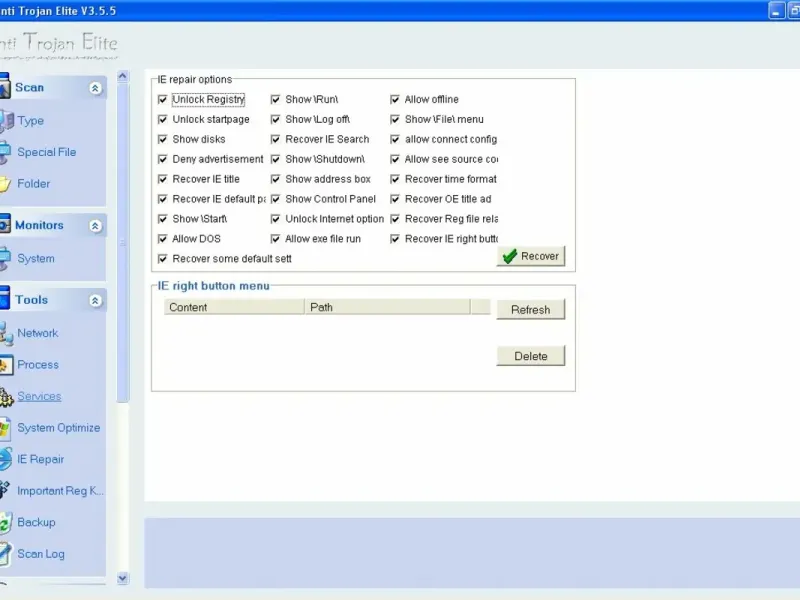Toggle Show \Start\ checkbox
The width and height of the screenshot is (800, 600).
[163, 219]
